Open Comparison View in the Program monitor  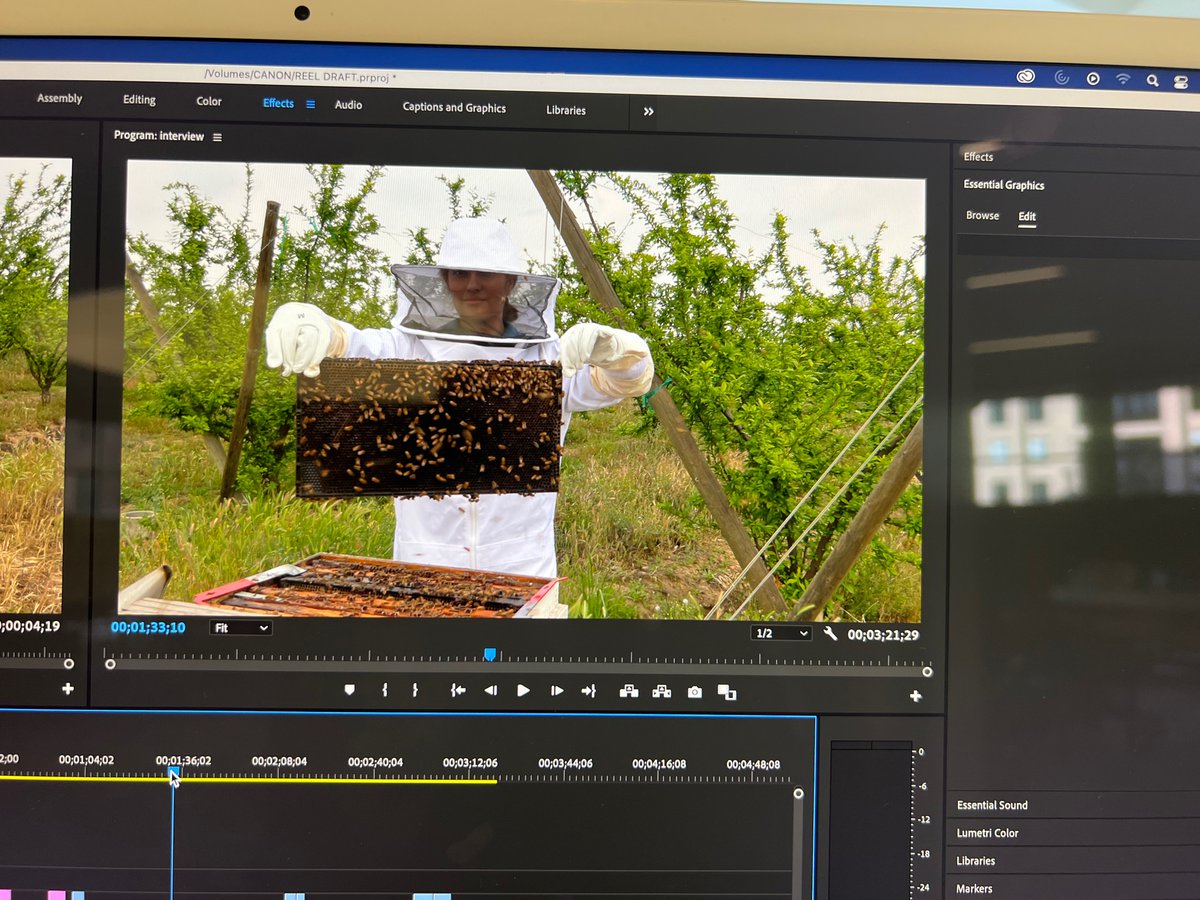pos(727,690)
